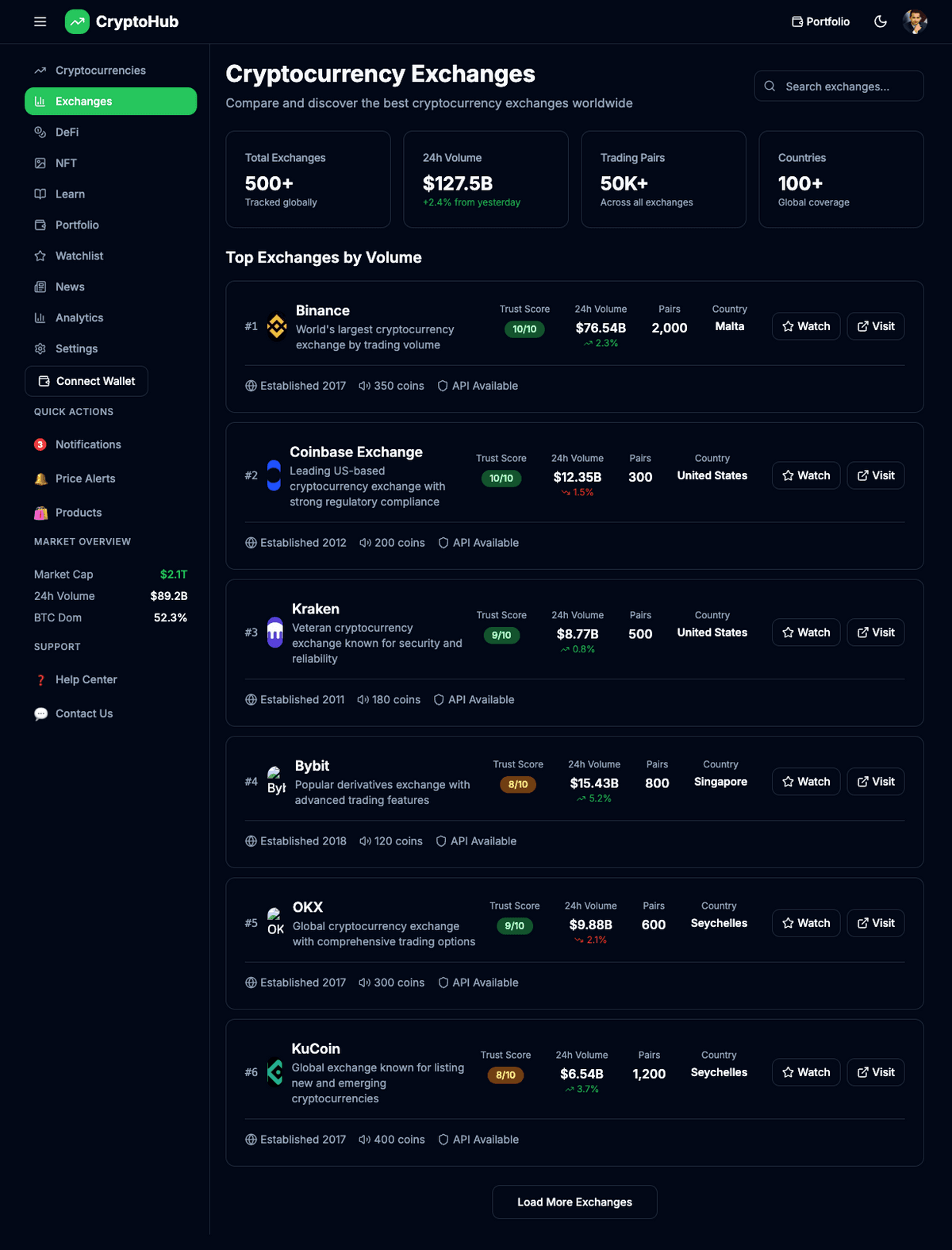
Task: Open the Settings gear icon item
Action: 110,349
